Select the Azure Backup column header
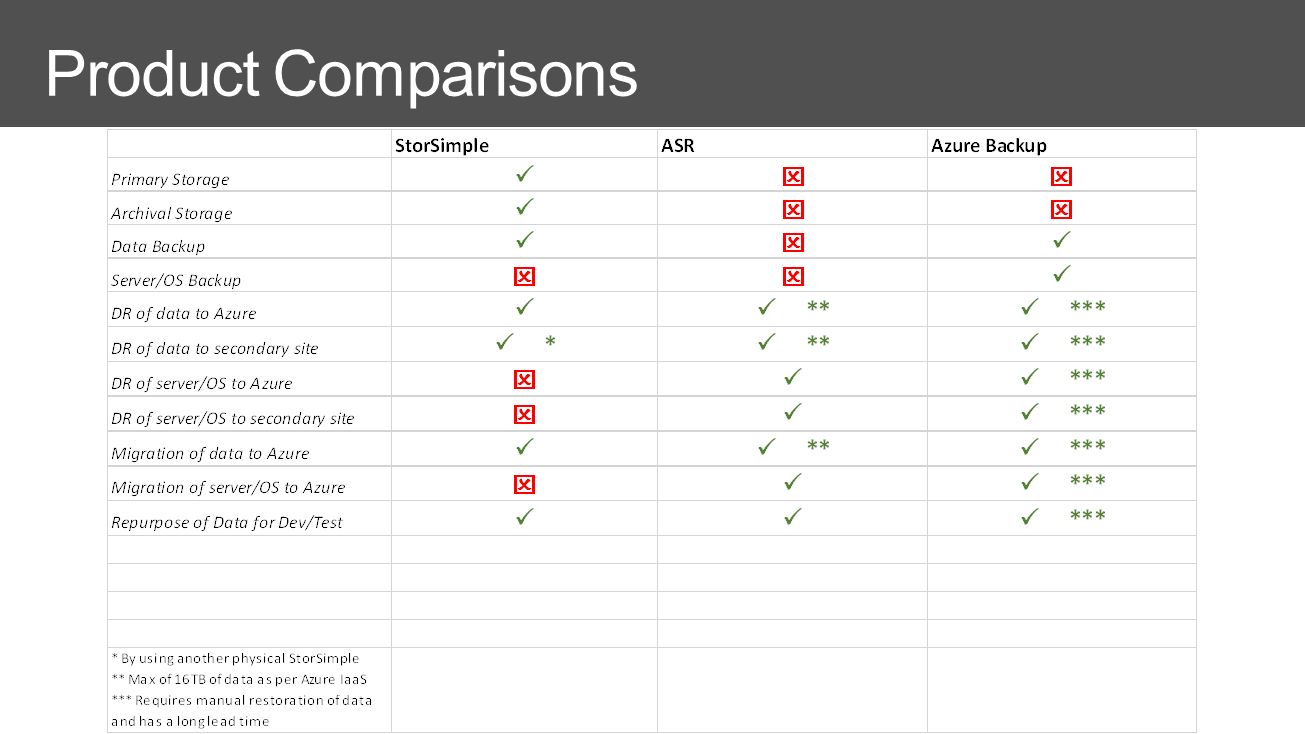The height and width of the screenshot is (734, 1305). click(x=989, y=146)
